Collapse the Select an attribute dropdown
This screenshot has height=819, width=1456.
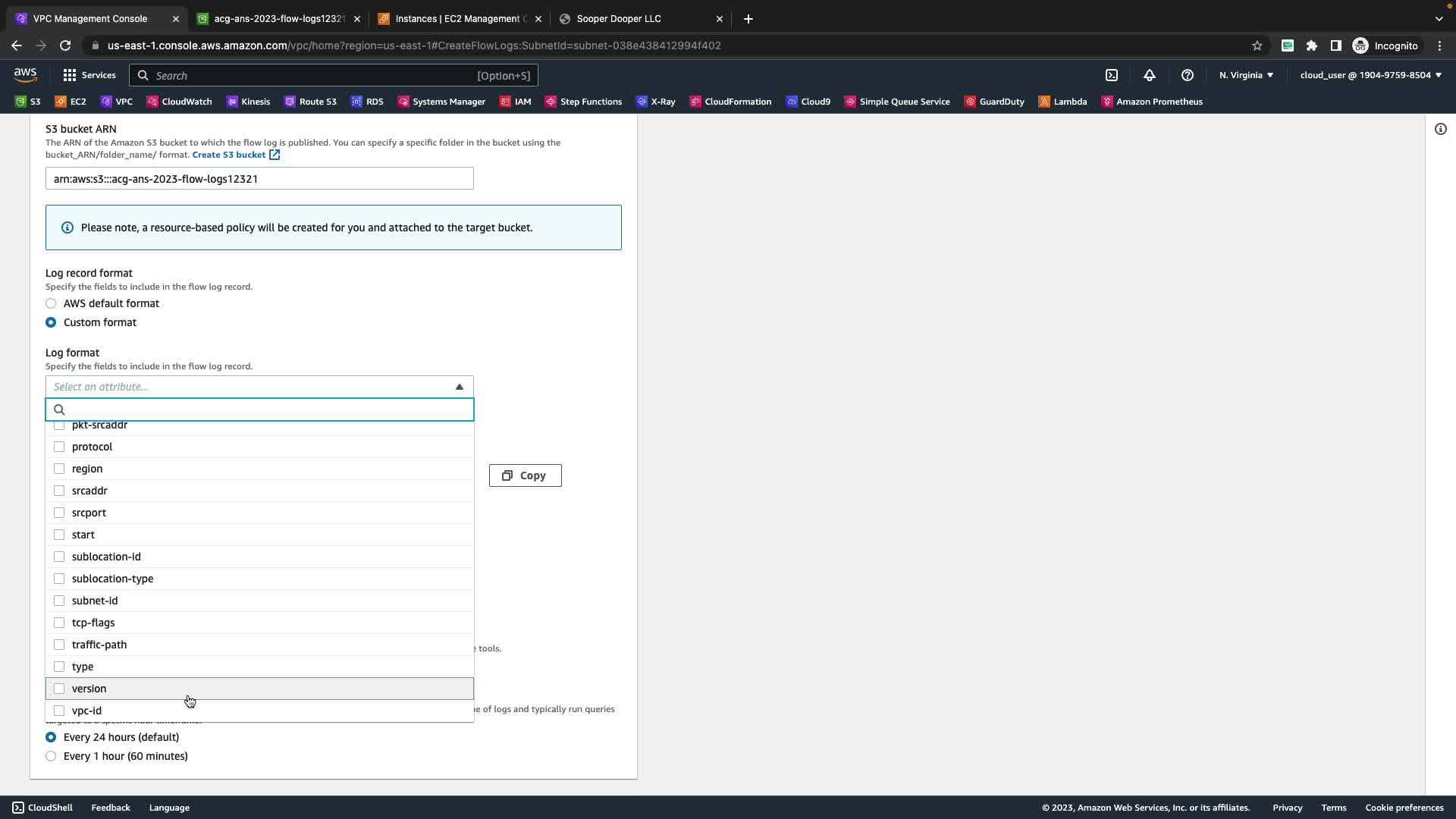(459, 387)
